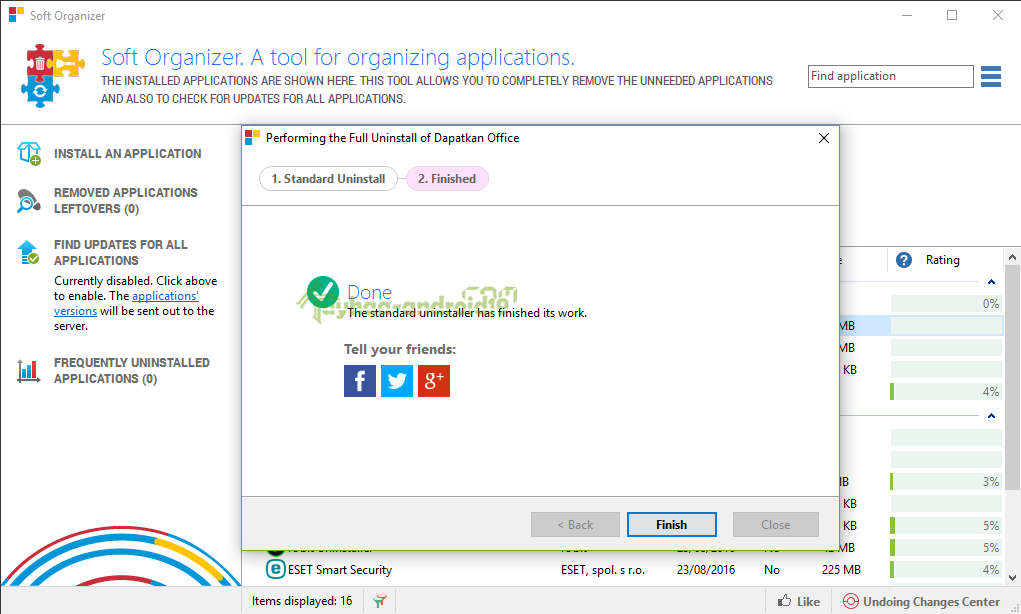This screenshot has width=1021, height=614.
Task: Click the vertical scrollbar thumb
Action: click(1012, 378)
